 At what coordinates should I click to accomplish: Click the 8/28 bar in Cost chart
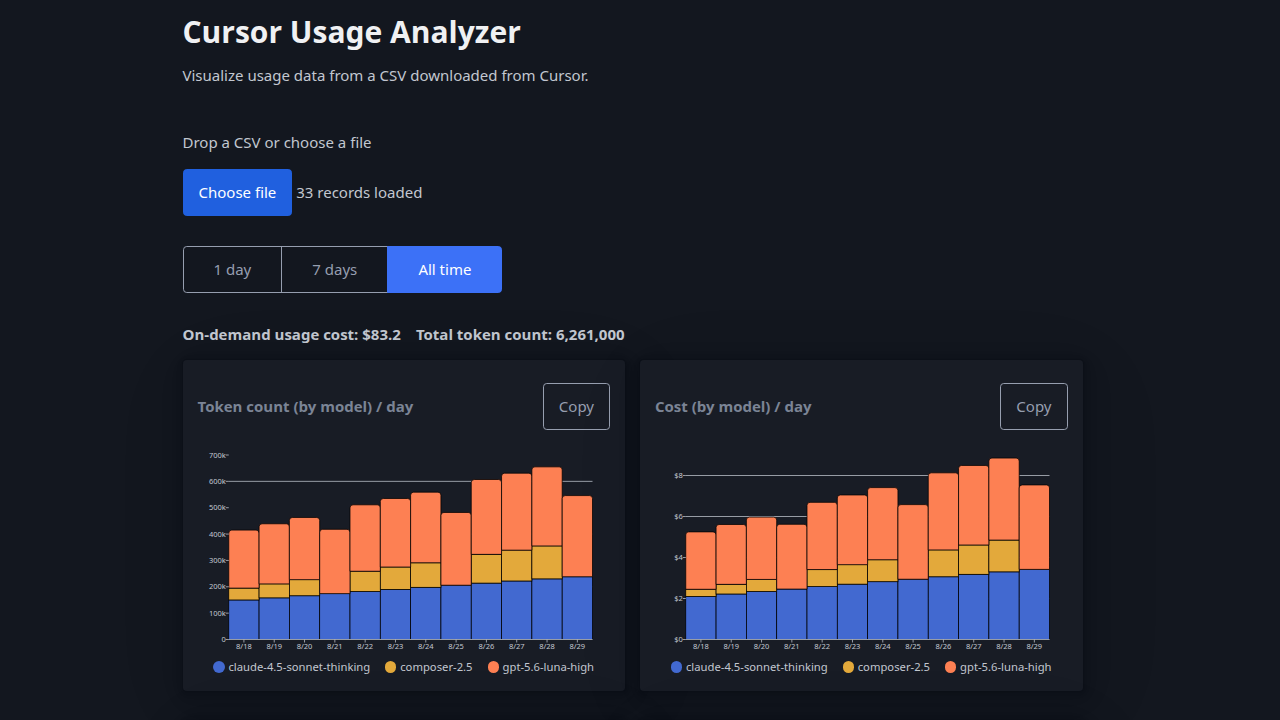pyautogui.click(x=1004, y=549)
